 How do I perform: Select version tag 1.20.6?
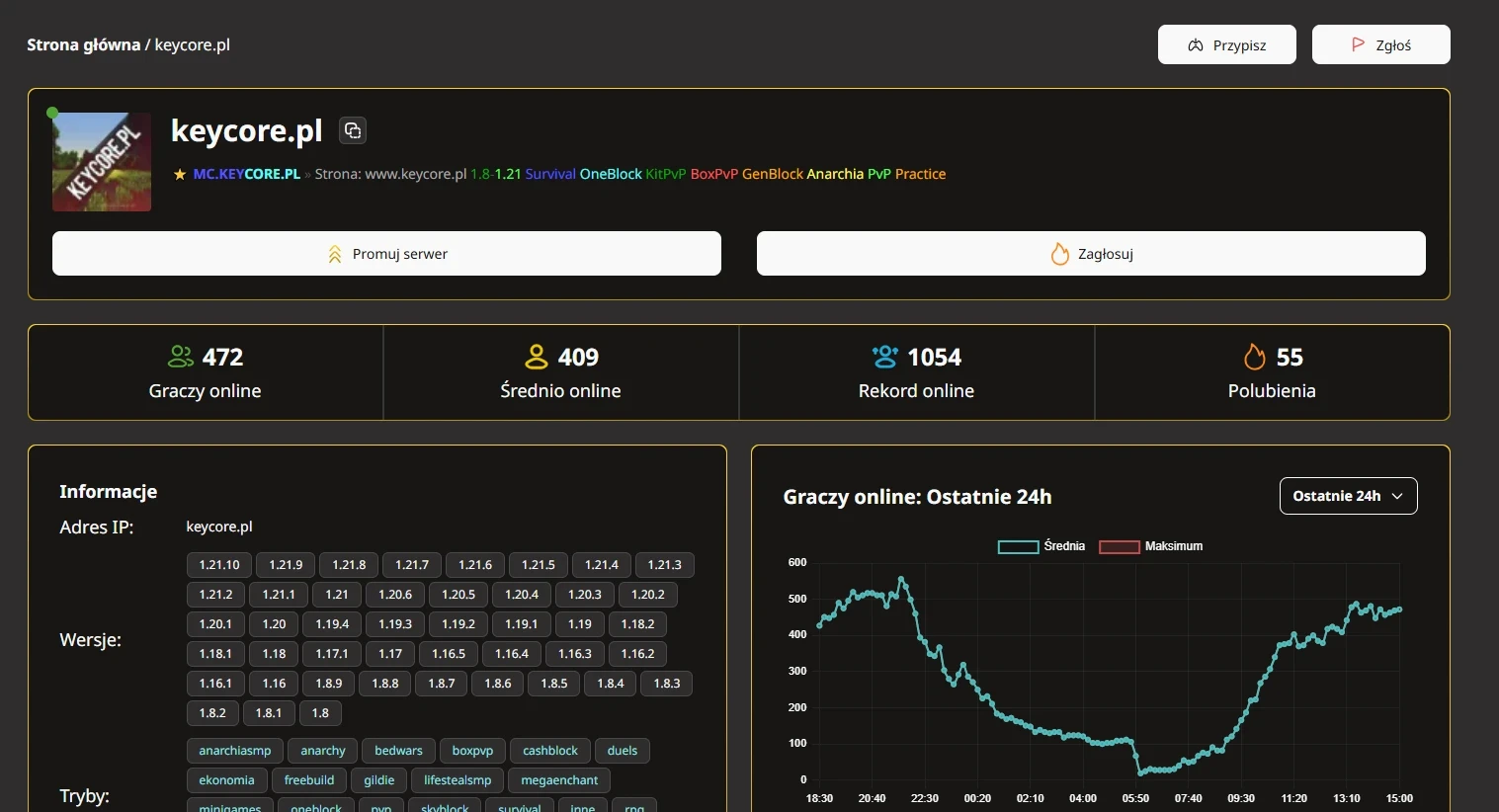pos(395,595)
